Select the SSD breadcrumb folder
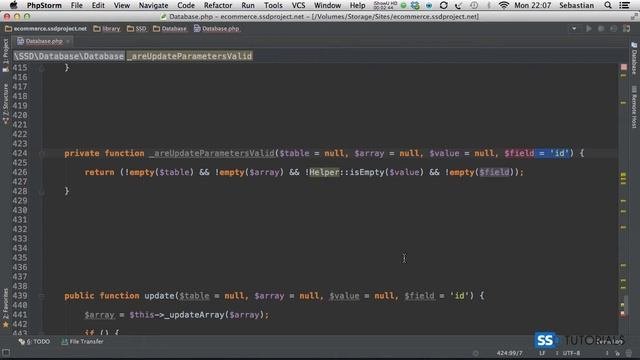This screenshot has width=640, height=360. click(x=137, y=29)
